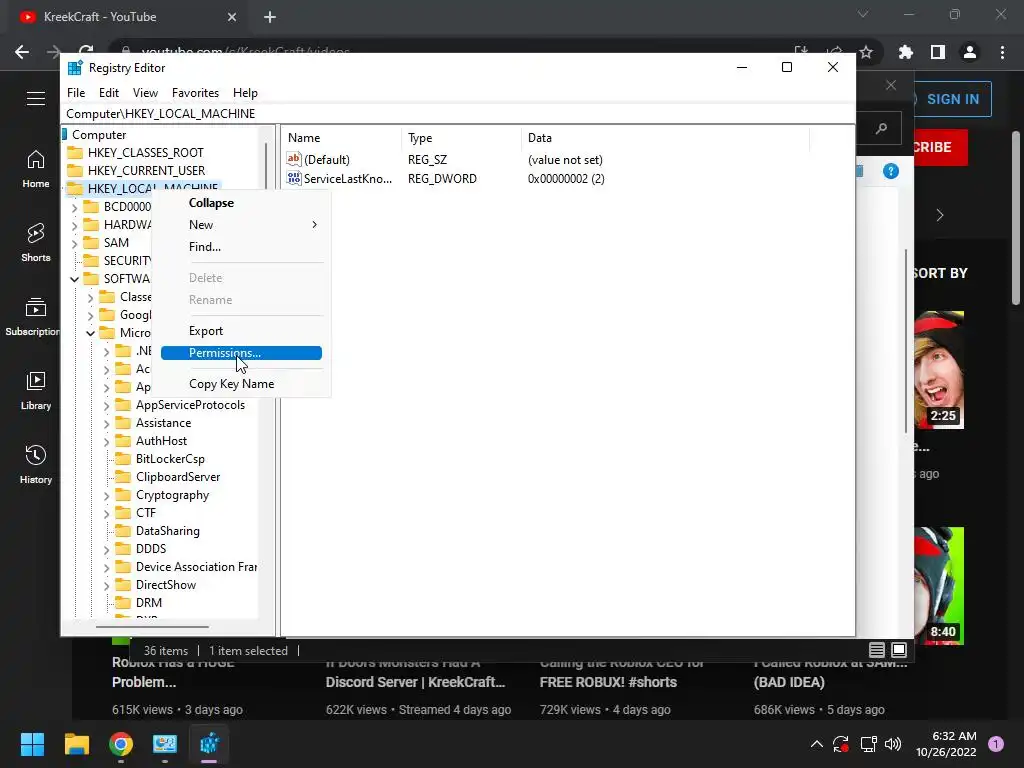The image size is (1024, 768).
Task: Open Chrome profile avatar icon
Action: (x=970, y=52)
